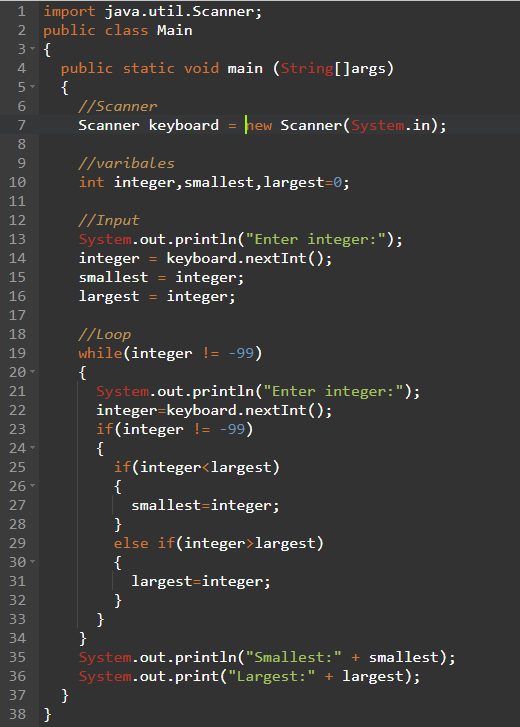The image size is (520, 727).
Task: Collapse the else-if block fold at line 30
Action: coord(32,562)
